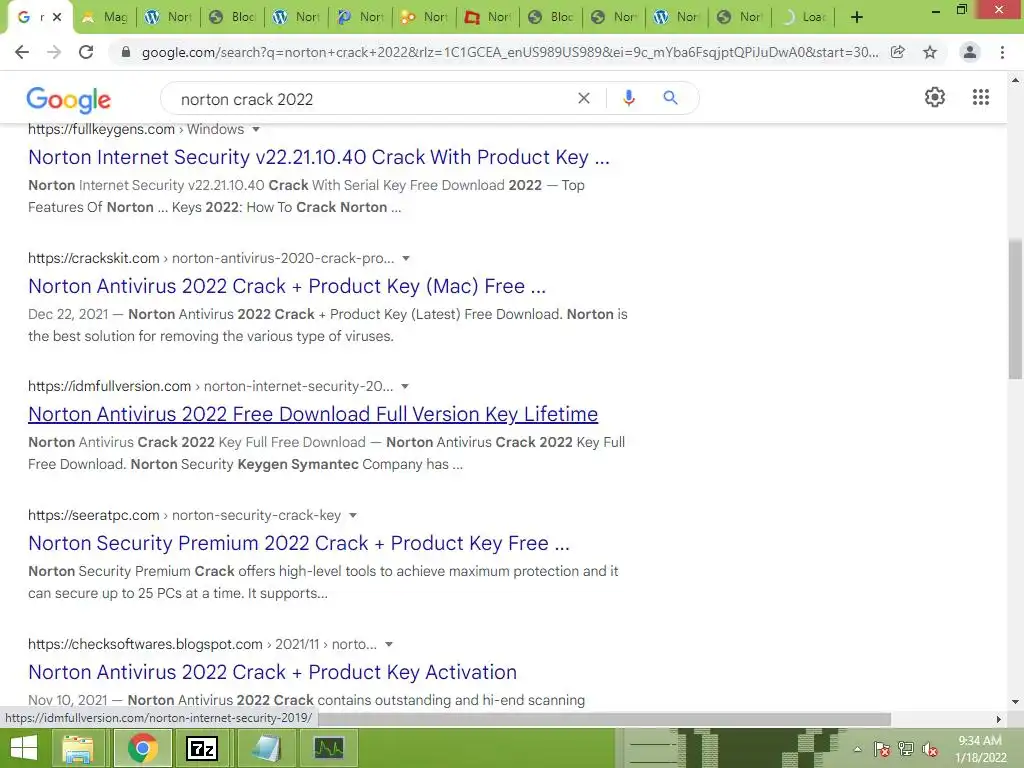Open the network status tray icon
The image size is (1024, 768).
pos(906,749)
